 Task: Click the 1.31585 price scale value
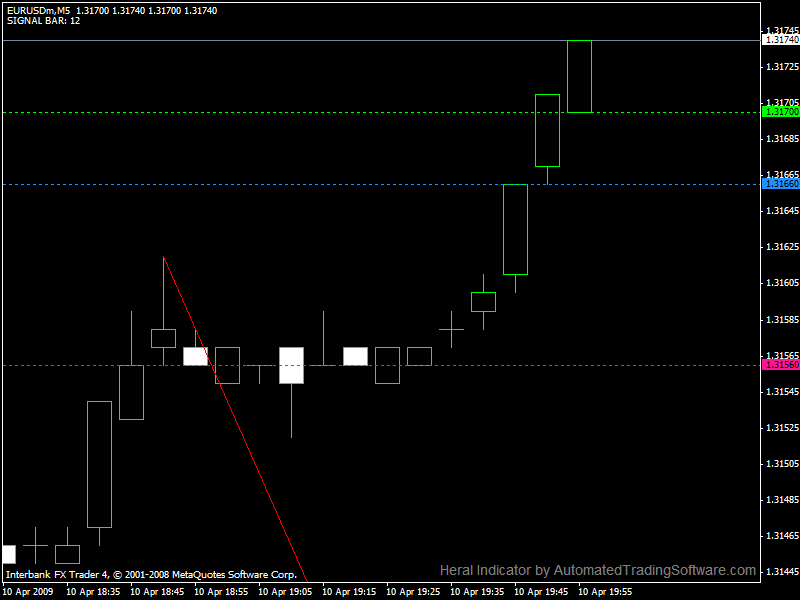point(783,320)
